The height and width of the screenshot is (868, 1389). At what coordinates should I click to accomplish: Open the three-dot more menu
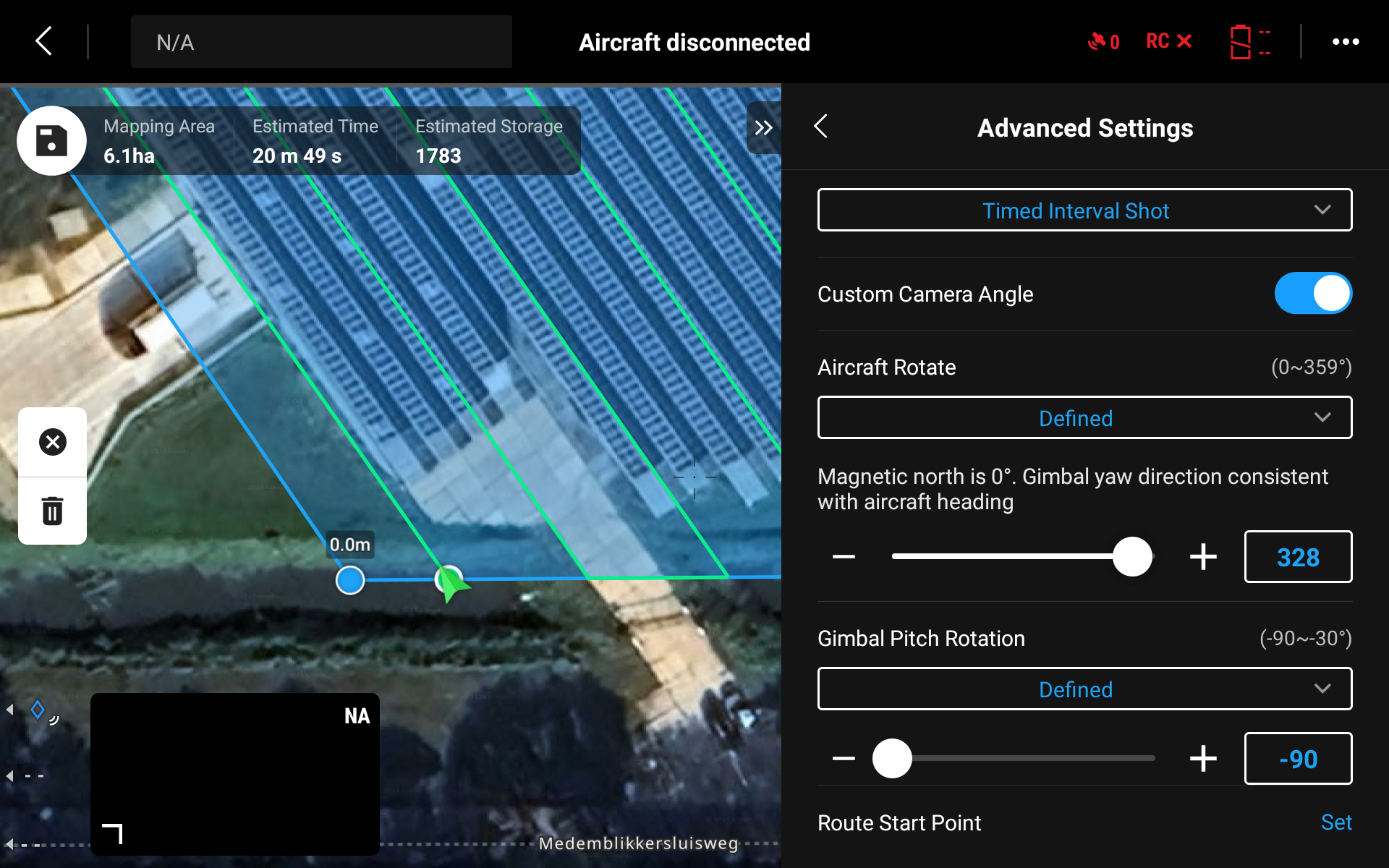pos(1345,42)
